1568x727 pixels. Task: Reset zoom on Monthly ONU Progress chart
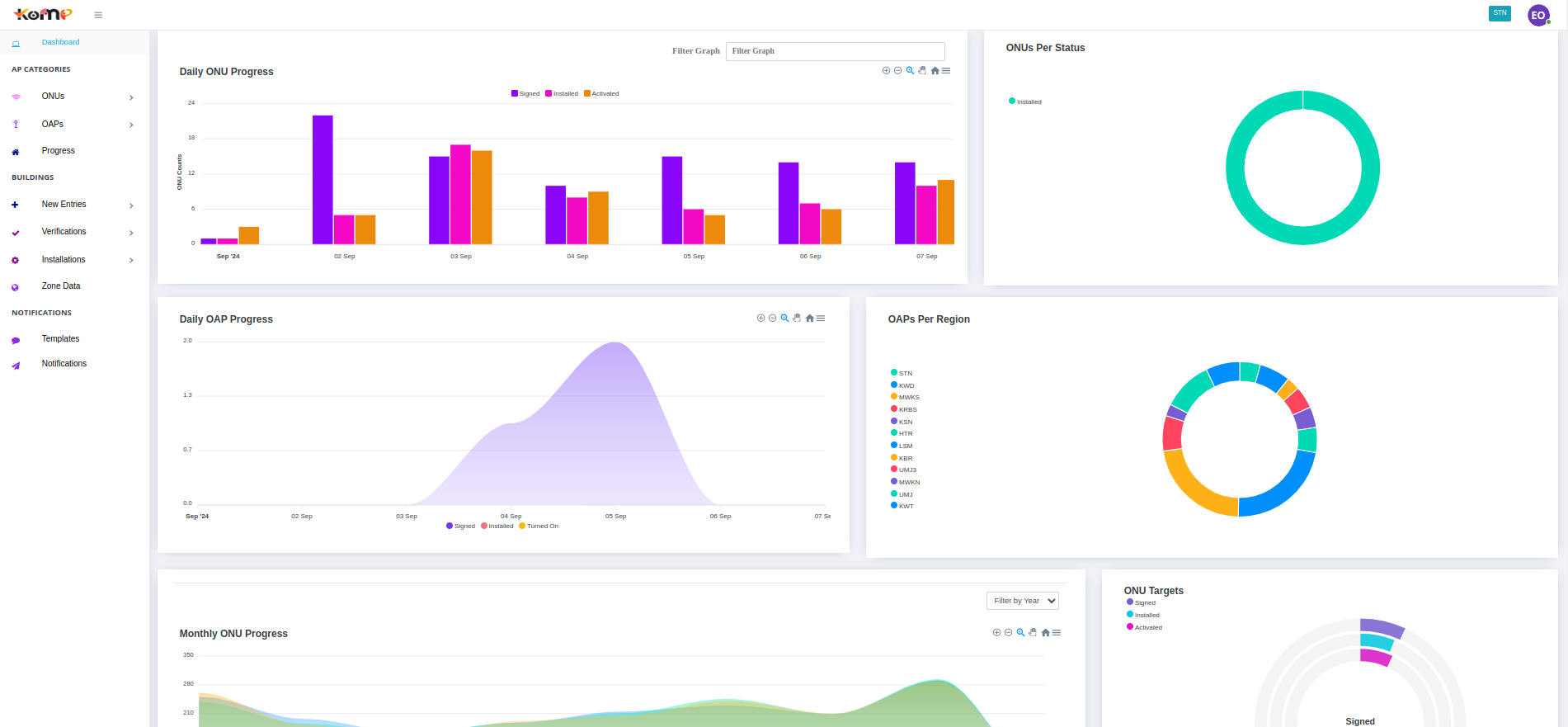tap(1045, 632)
